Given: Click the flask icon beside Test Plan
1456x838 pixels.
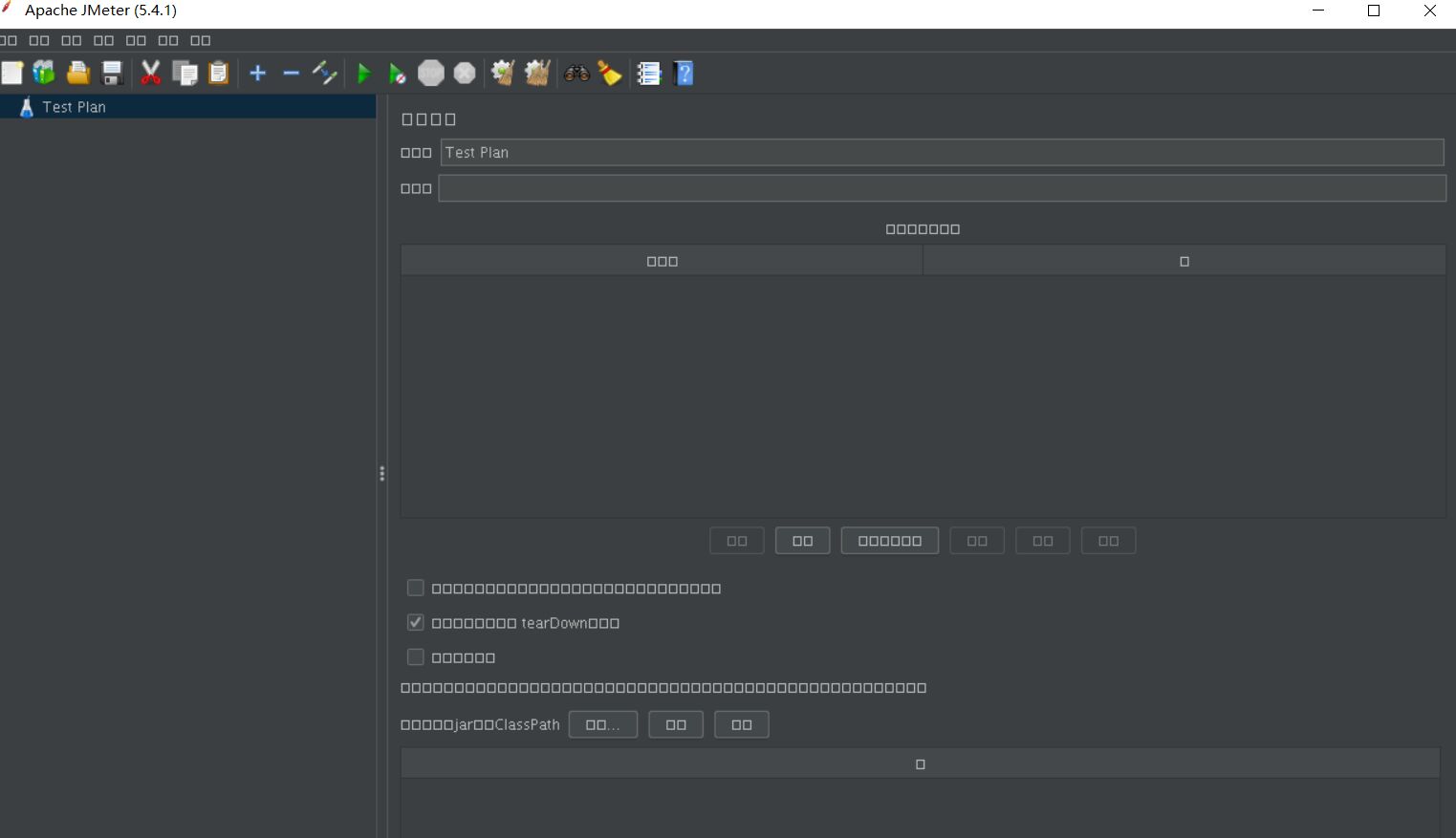Looking at the screenshot, I should (26, 107).
